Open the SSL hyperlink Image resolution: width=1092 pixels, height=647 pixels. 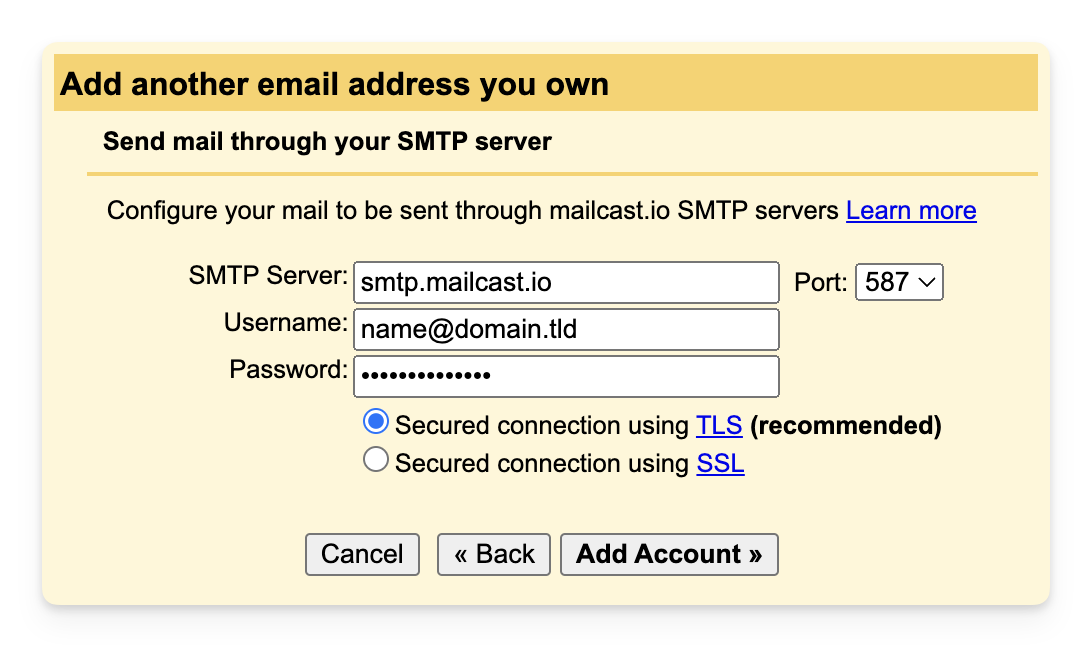(x=721, y=463)
